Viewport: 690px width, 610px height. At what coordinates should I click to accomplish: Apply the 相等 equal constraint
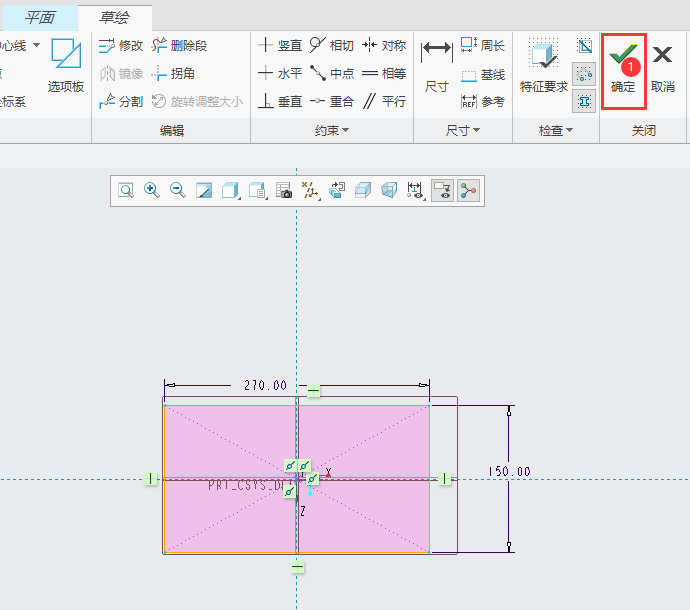pos(384,73)
